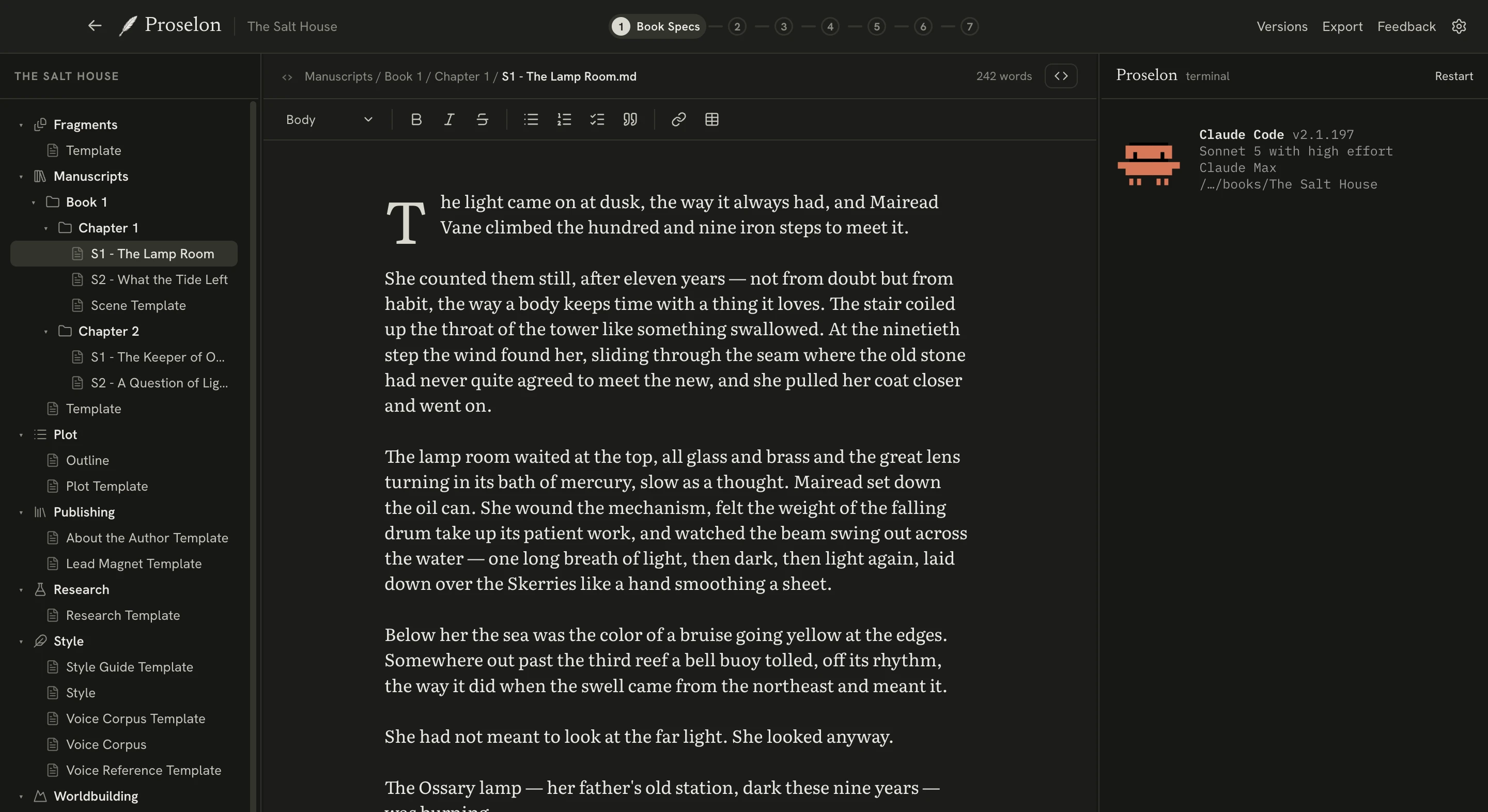
Task: Click the Fragments section icon
Action: (x=40, y=125)
